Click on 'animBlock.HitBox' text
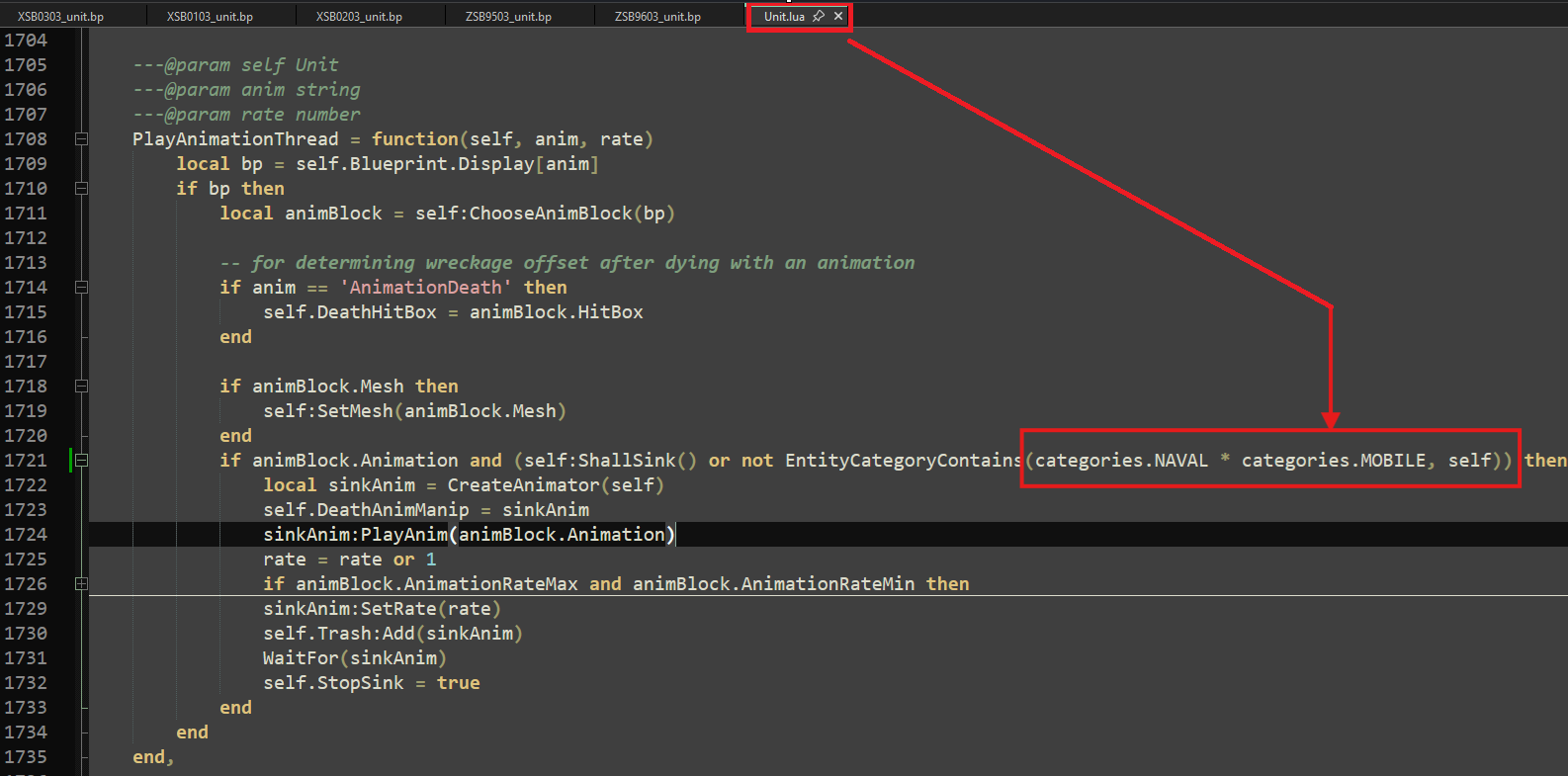Viewport: 1568px width, 776px height. tap(557, 312)
